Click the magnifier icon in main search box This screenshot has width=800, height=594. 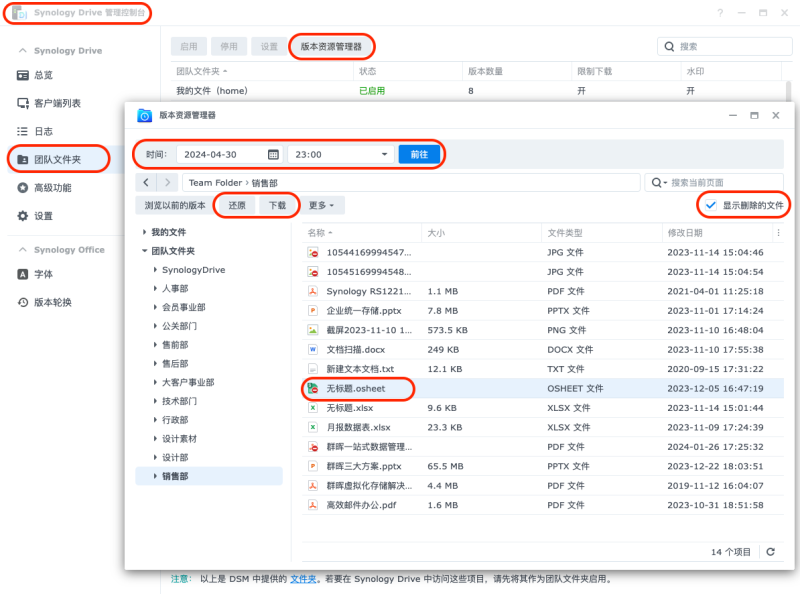pyautogui.click(x=669, y=46)
